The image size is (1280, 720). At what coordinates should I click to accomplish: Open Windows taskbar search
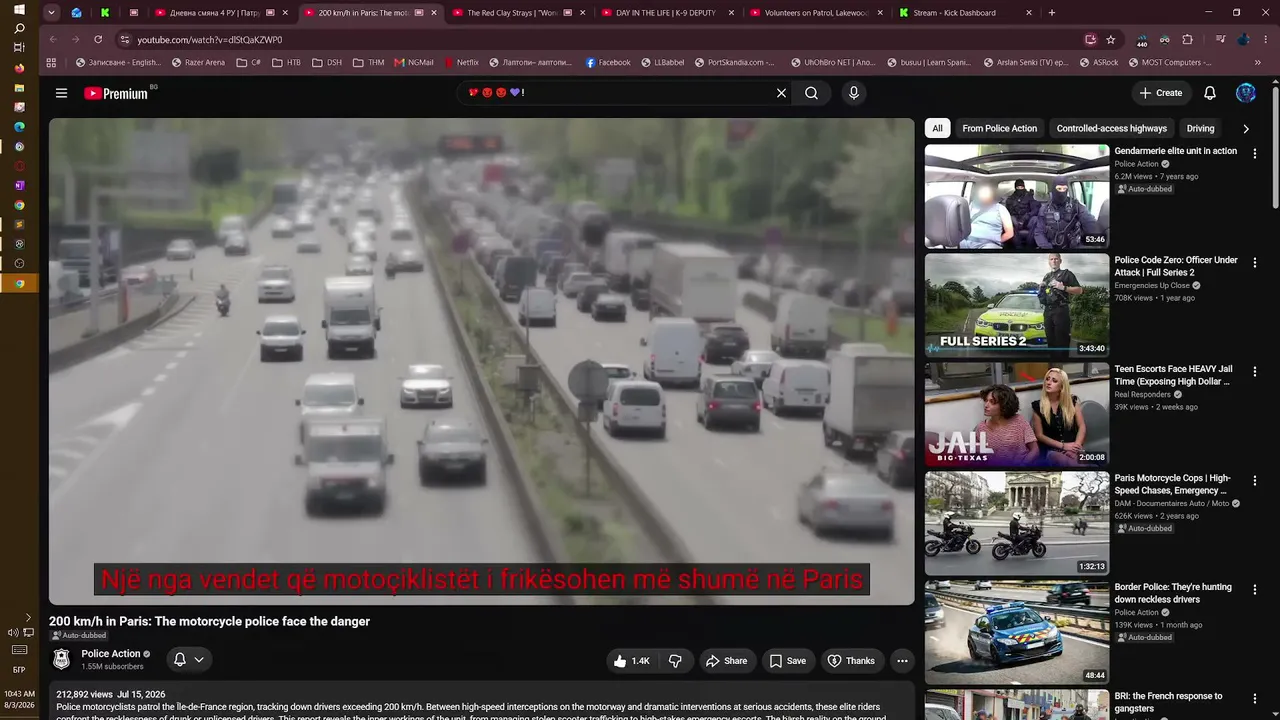coord(19,28)
